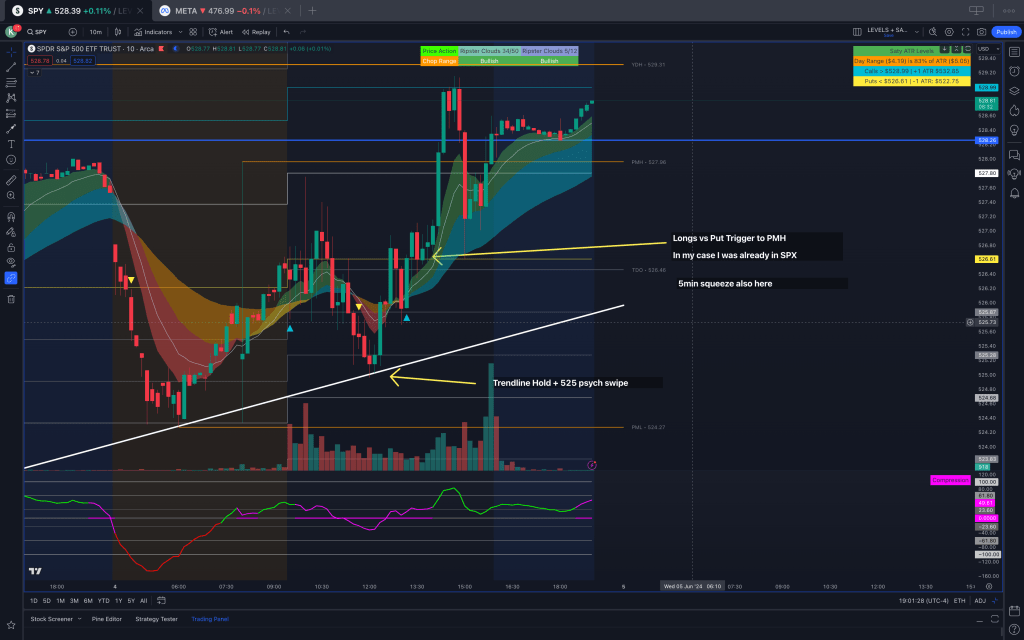Toggle the 1Y date range

pyautogui.click(x=118, y=601)
